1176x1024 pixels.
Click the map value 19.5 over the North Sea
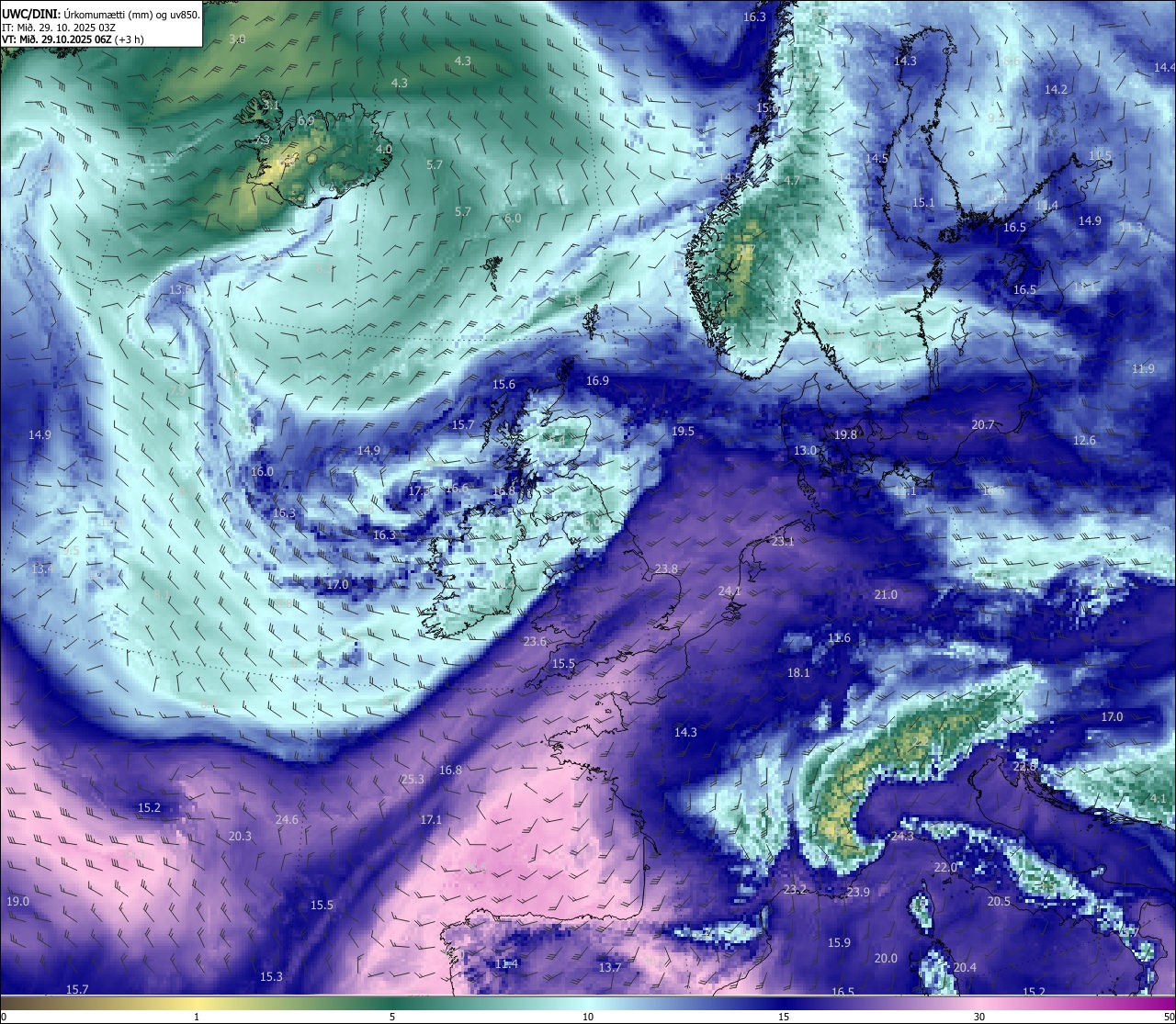point(683,431)
